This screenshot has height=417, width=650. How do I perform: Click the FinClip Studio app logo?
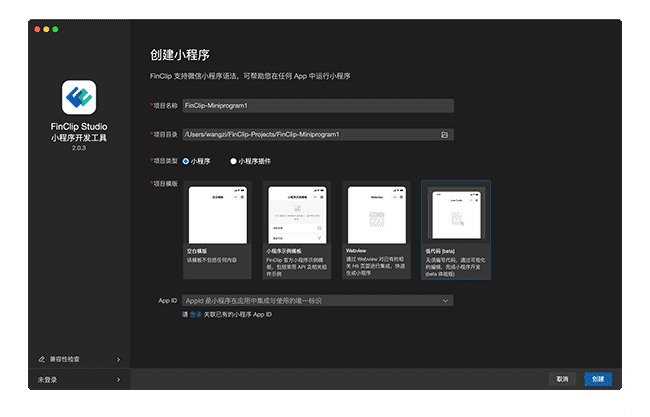click(x=79, y=97)
